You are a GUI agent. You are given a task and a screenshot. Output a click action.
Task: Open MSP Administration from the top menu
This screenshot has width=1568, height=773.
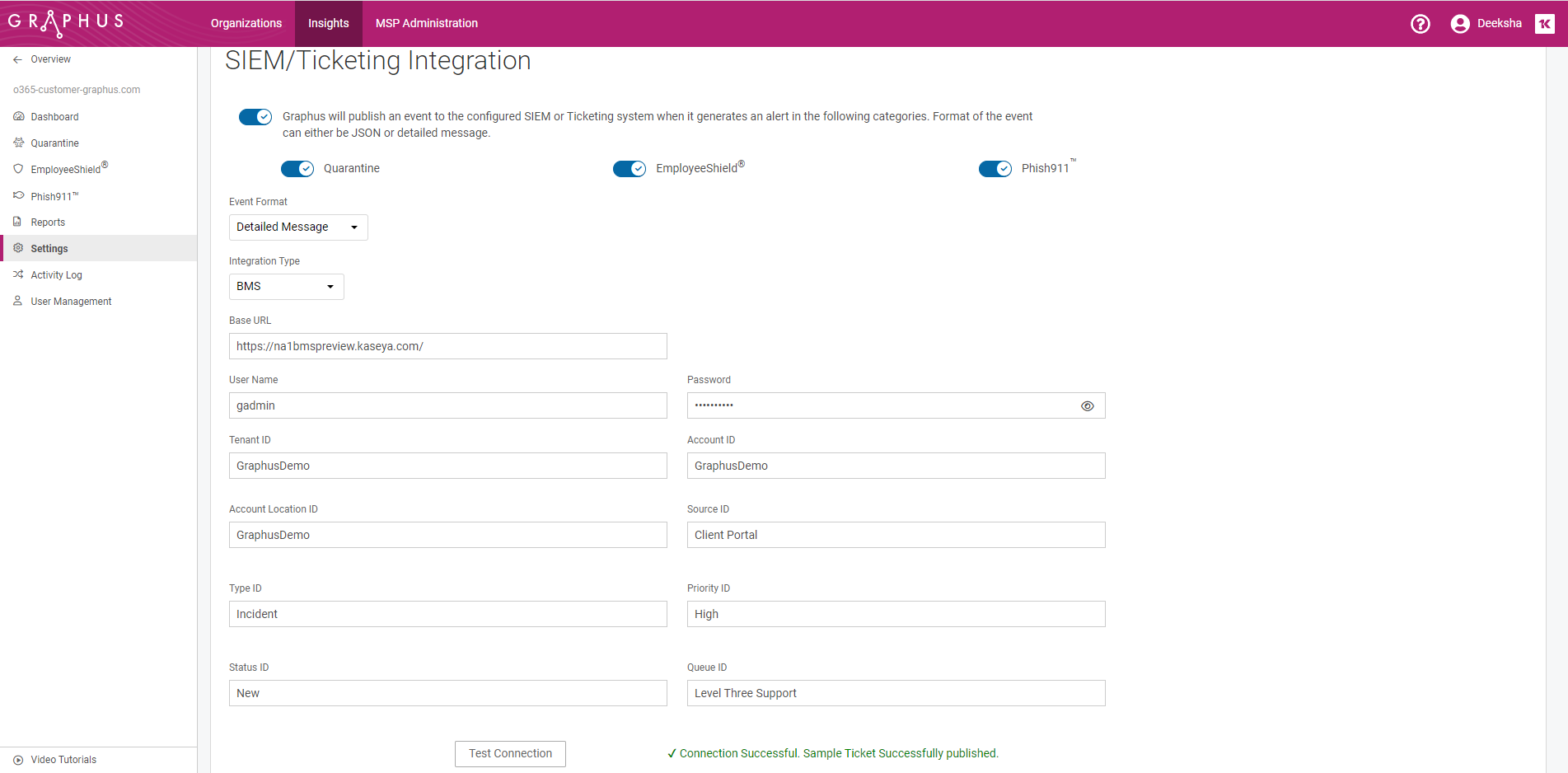426,23
